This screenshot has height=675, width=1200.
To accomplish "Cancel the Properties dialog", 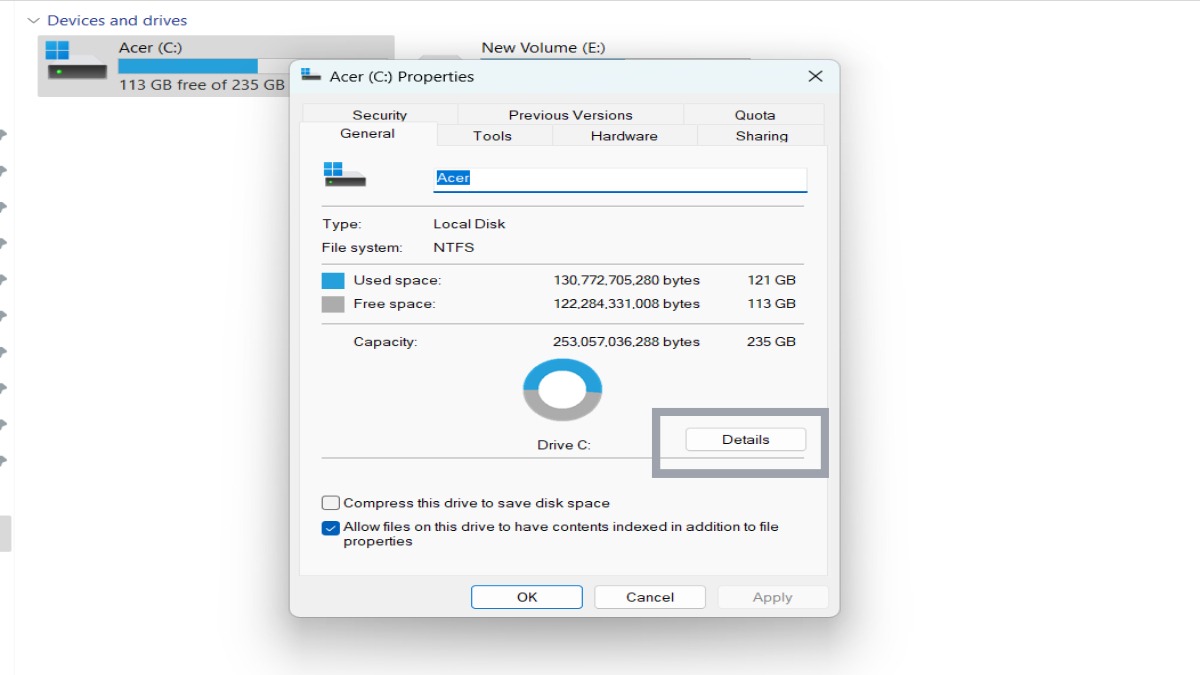I will [650, 597].
